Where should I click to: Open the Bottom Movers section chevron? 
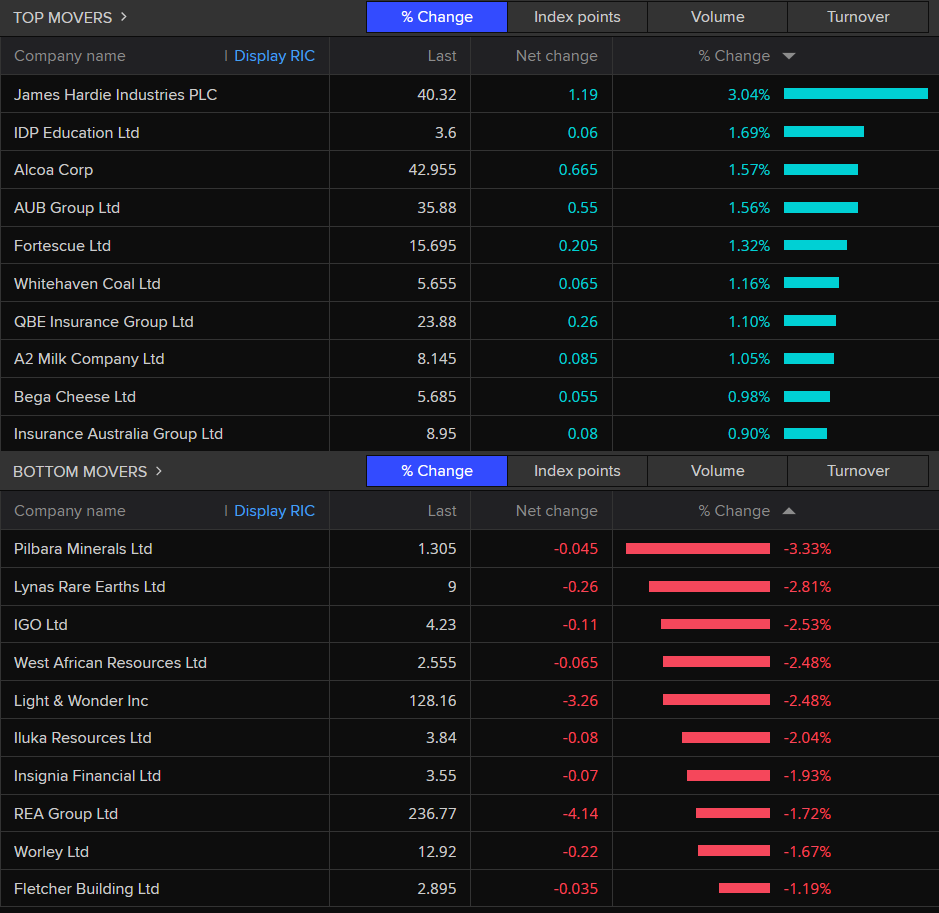159,471
